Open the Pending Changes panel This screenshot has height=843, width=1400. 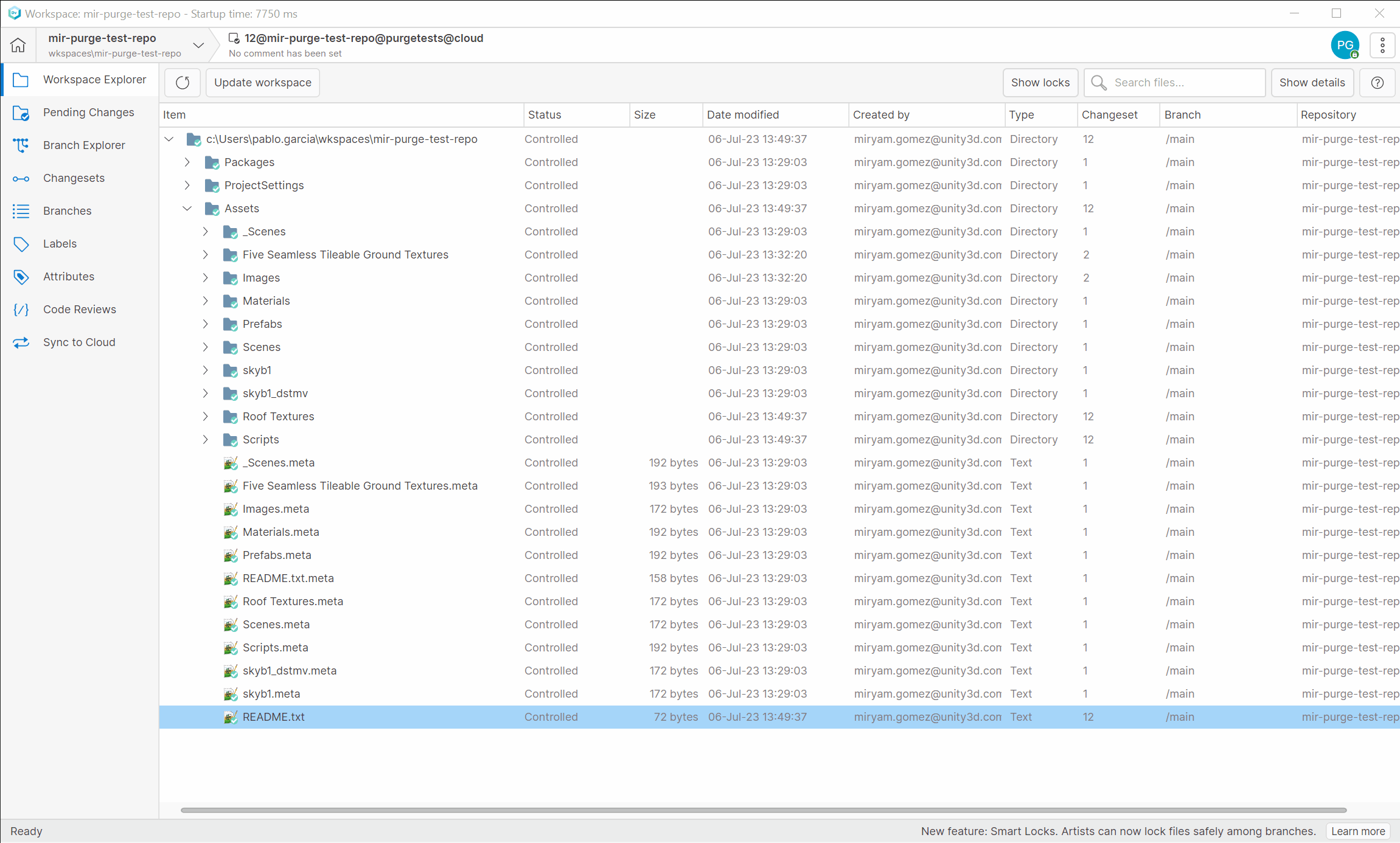click(x=88, y=113)
